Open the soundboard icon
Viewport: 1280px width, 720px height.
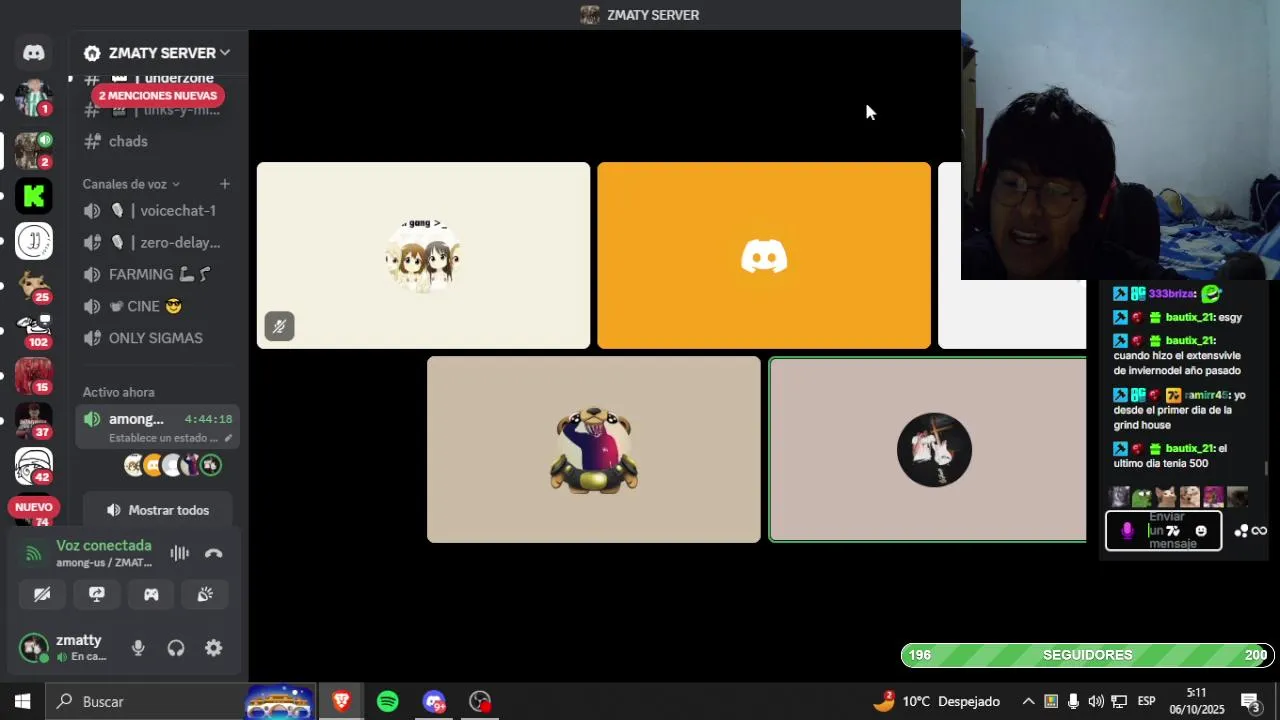pyautogui.click(x=205, y=594)
